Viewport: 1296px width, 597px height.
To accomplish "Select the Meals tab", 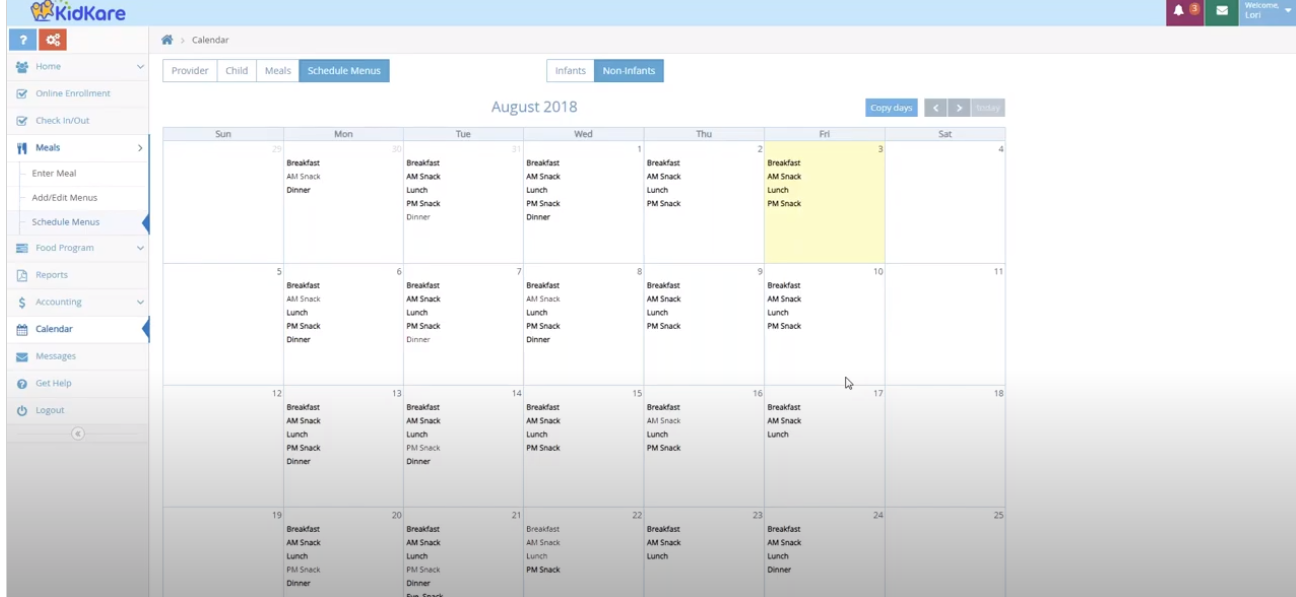I will click(276, 70).
